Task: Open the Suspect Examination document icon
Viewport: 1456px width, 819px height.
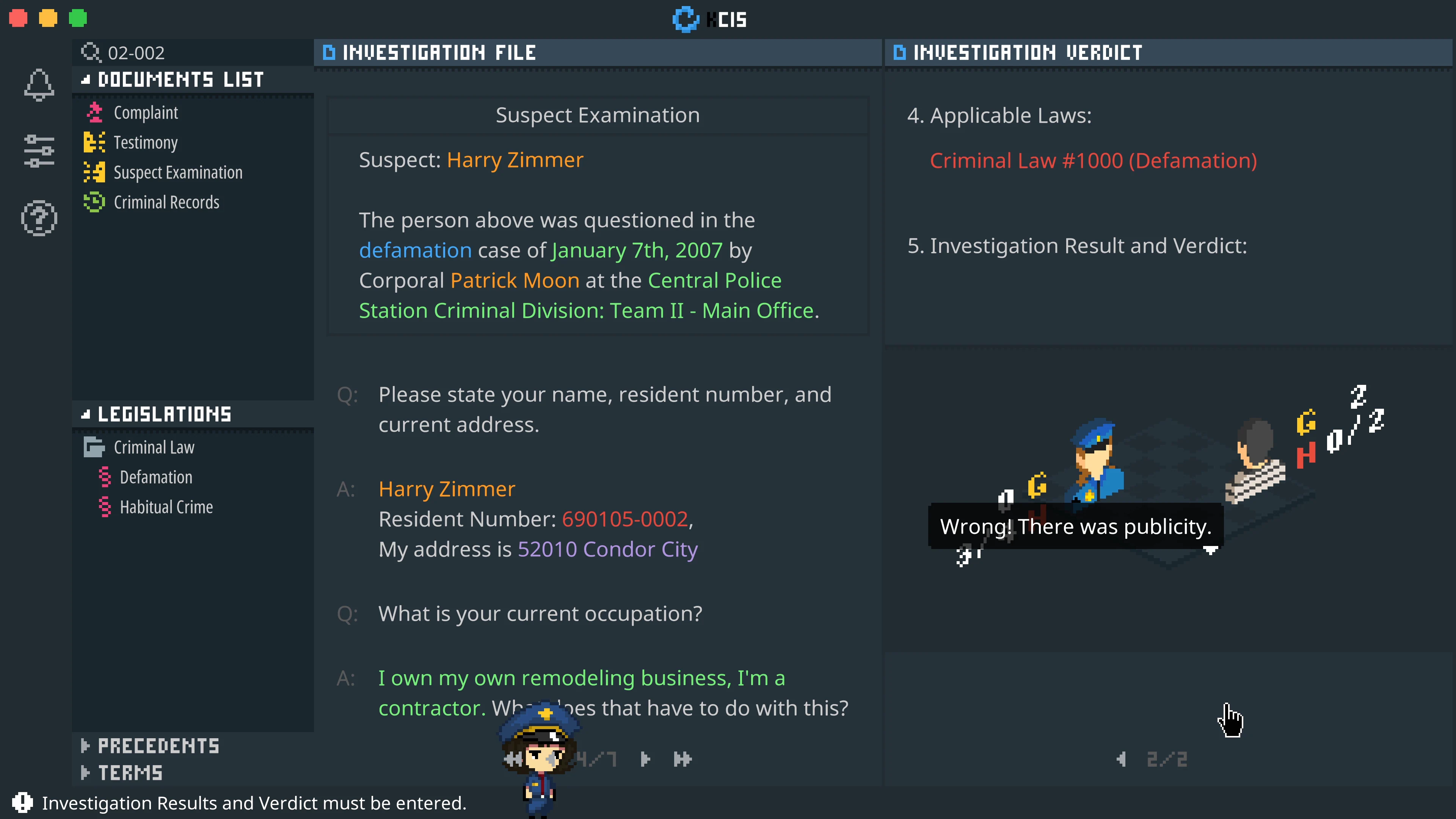Action: tap(95, 172)
